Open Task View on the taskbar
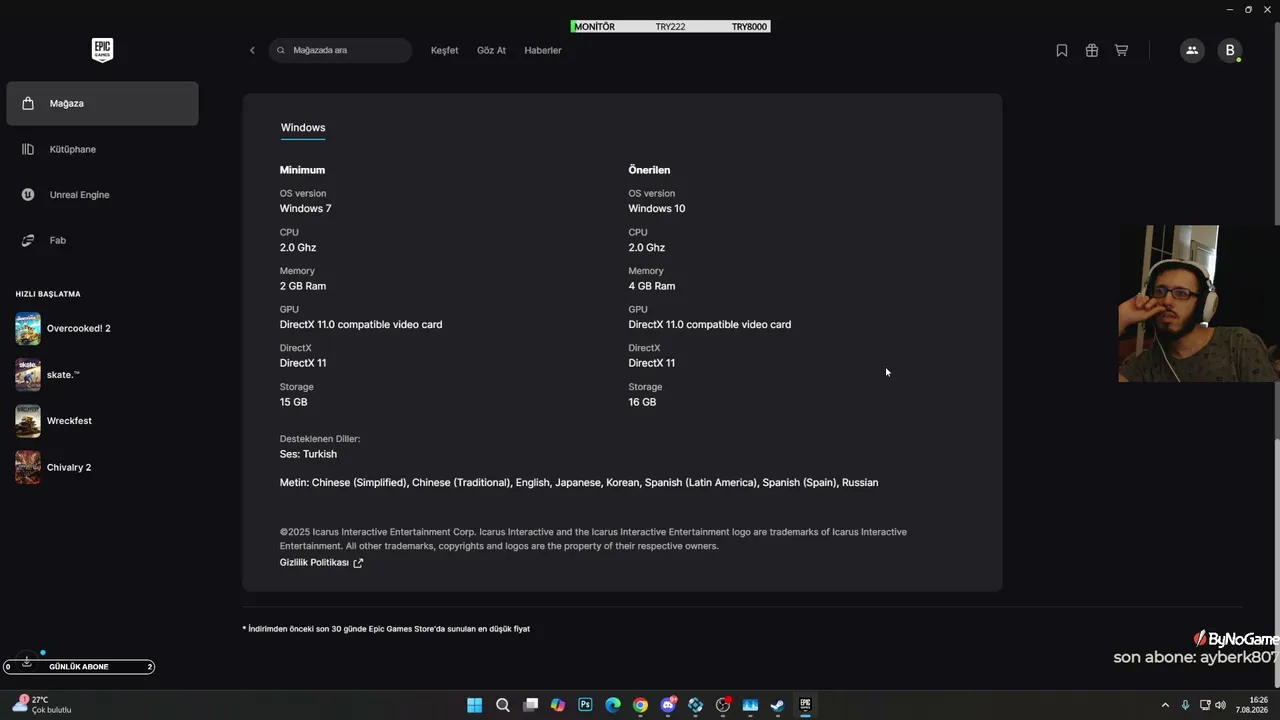 [x=531, y=705]
